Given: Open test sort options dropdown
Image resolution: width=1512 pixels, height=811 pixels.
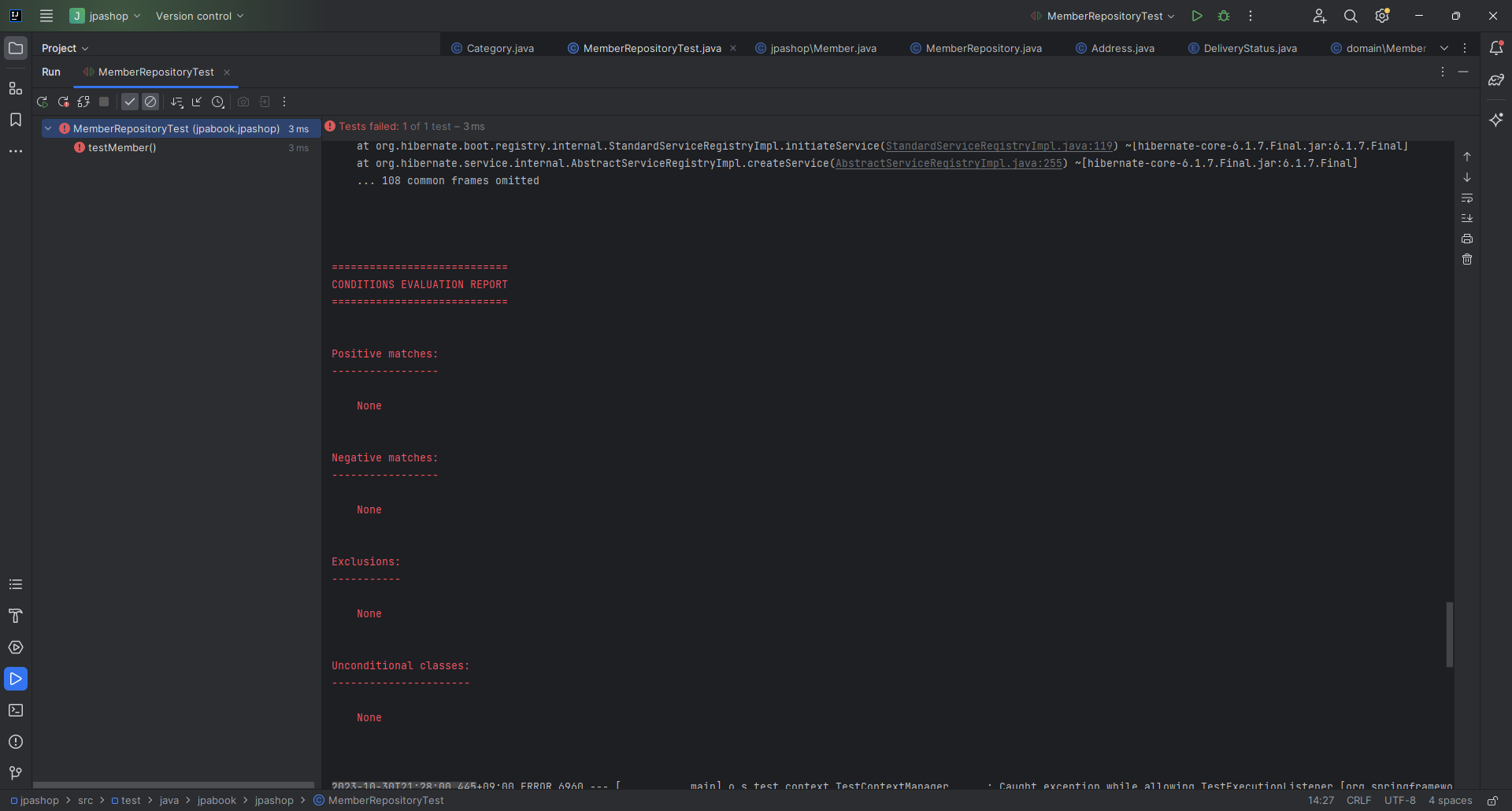Looking at the screenshot, I should (x=177, y=102).
